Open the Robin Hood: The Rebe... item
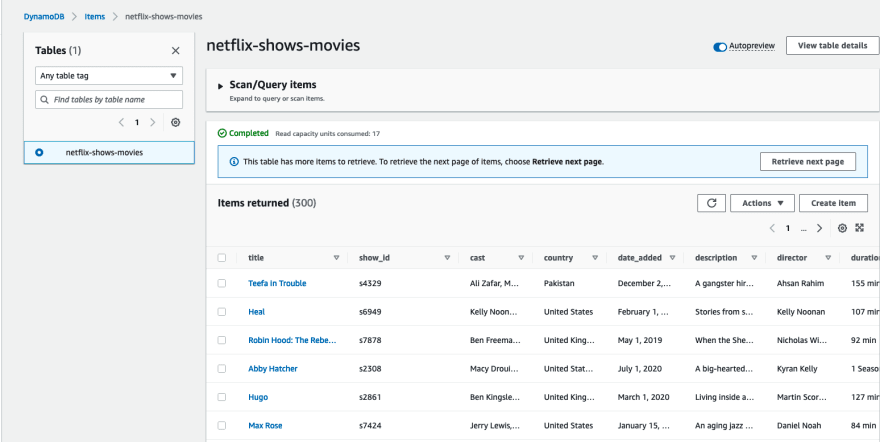Screen dimensions: 880x442 tap(292, 340)
